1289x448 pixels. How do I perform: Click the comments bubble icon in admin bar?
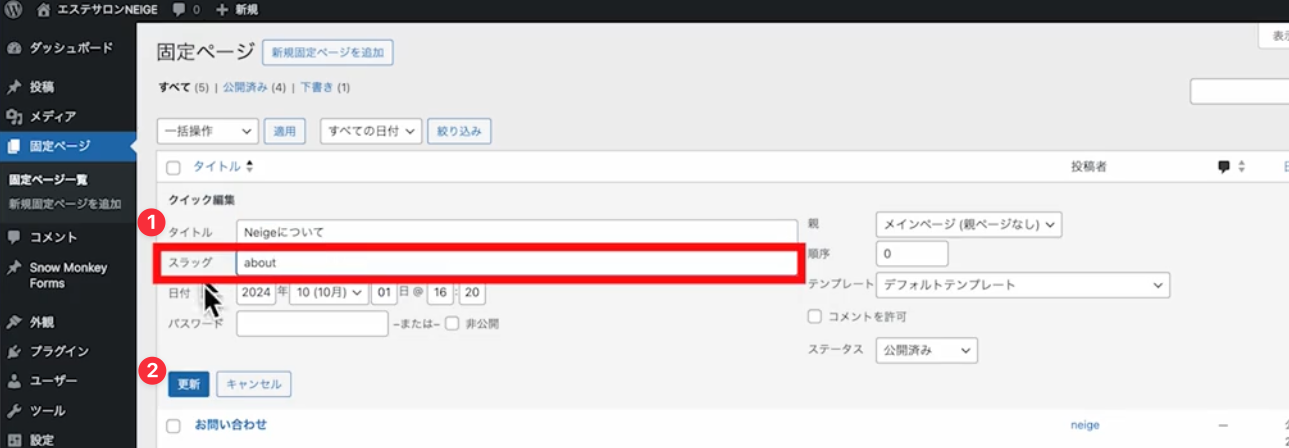tap(178, 10)
